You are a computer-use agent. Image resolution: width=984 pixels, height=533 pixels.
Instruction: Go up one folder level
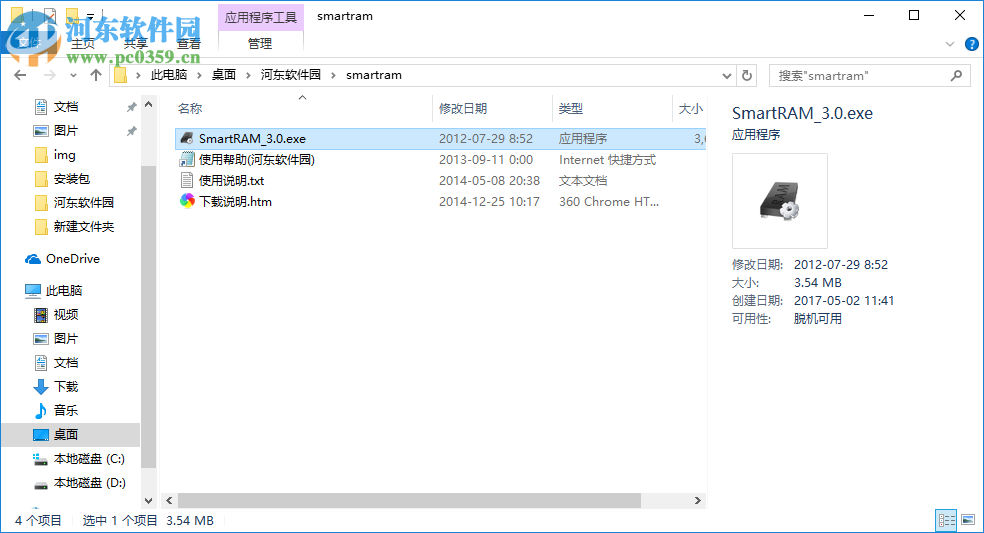[x=95, y=75]
